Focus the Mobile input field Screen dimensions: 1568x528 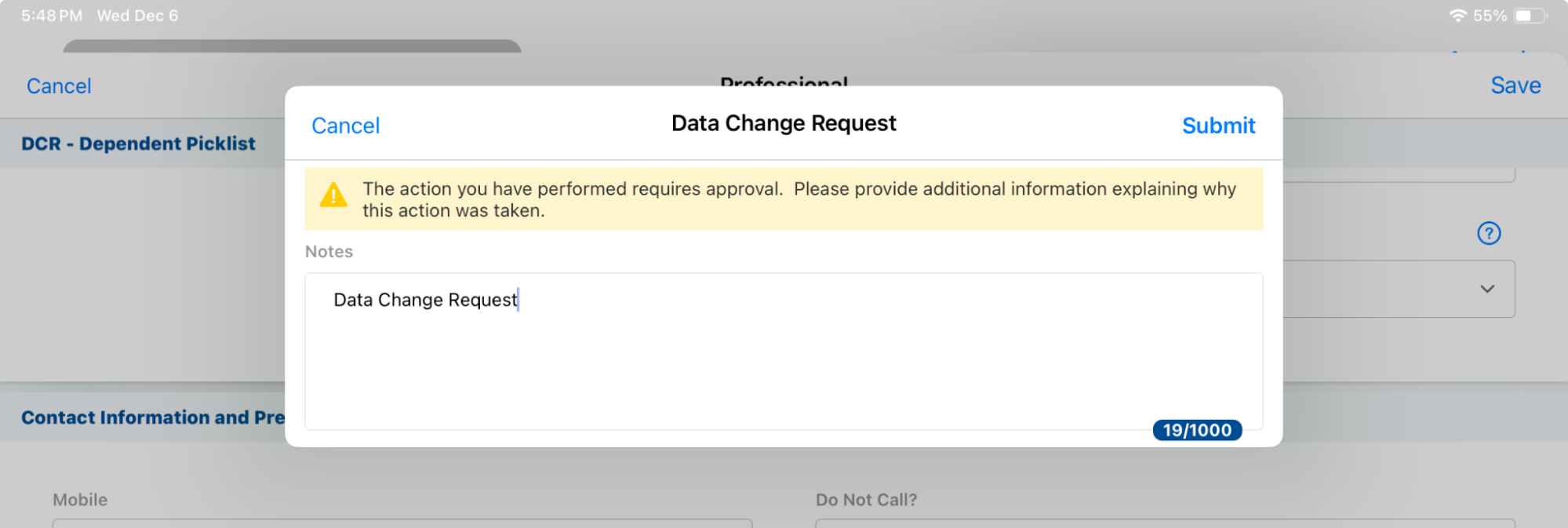pyautogui.click(x=402, y=523)
